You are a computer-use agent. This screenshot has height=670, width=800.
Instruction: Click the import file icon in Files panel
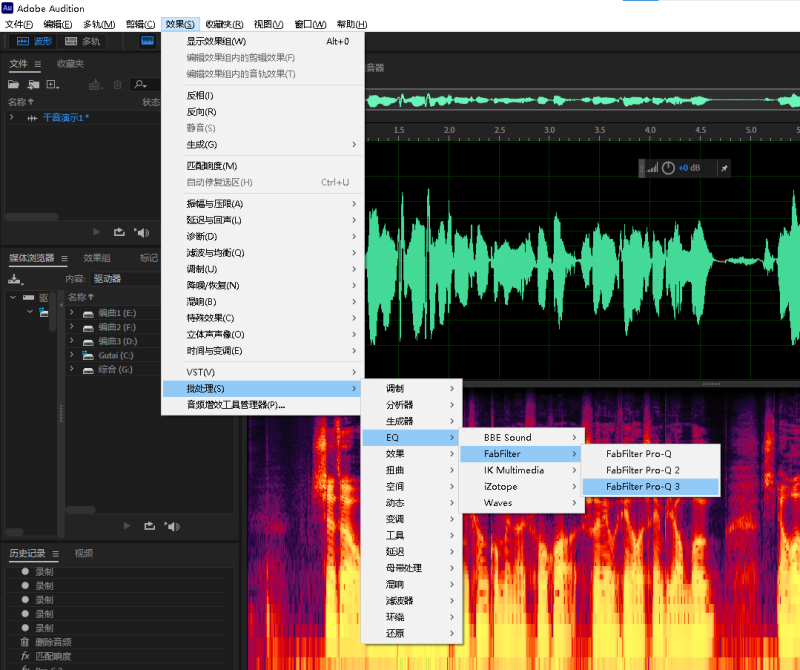(35, 85)
